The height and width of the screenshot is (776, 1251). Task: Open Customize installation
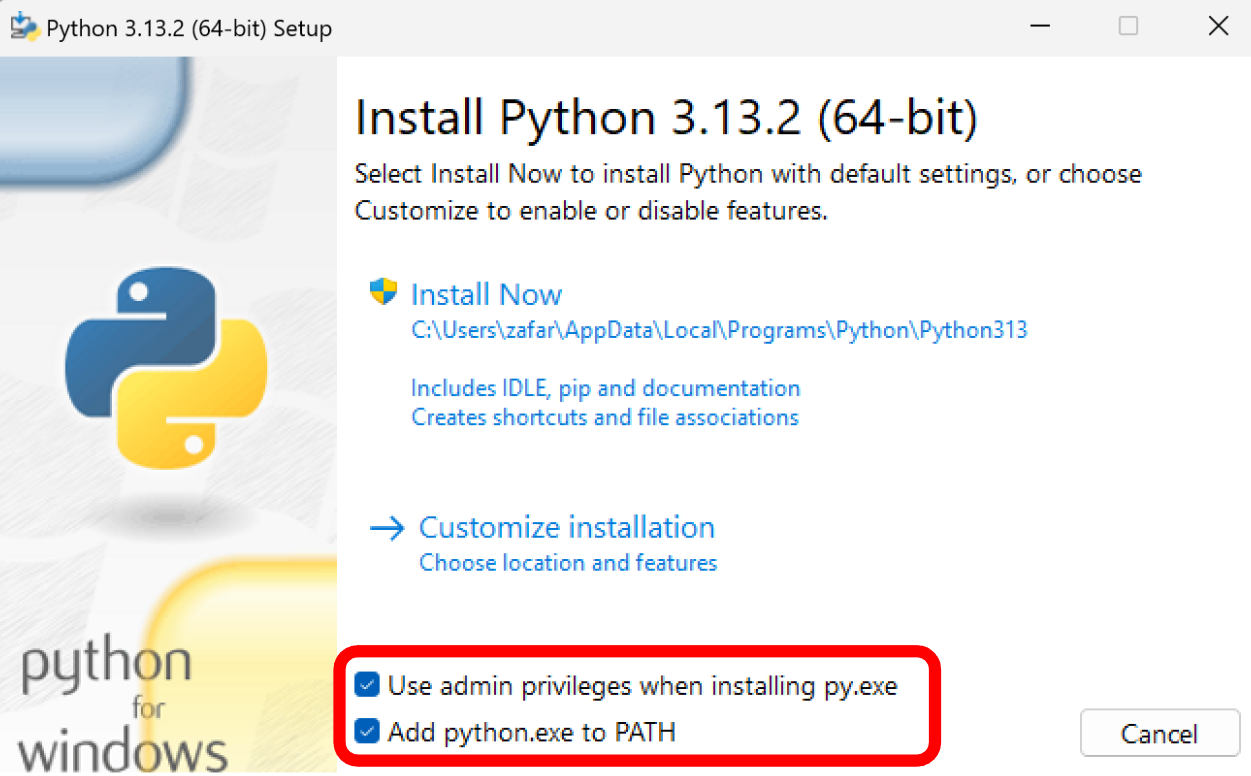(567, 527)
